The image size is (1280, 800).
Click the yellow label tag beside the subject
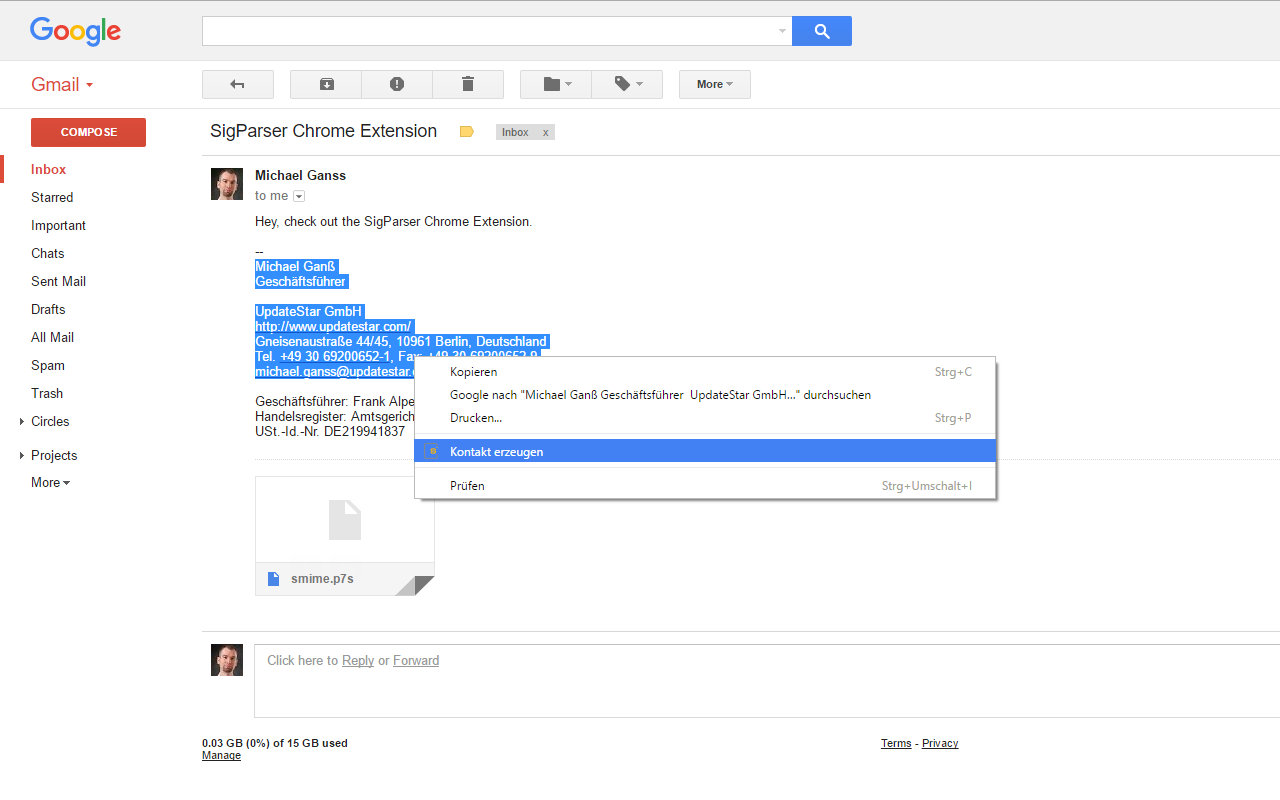coord(466,131)
